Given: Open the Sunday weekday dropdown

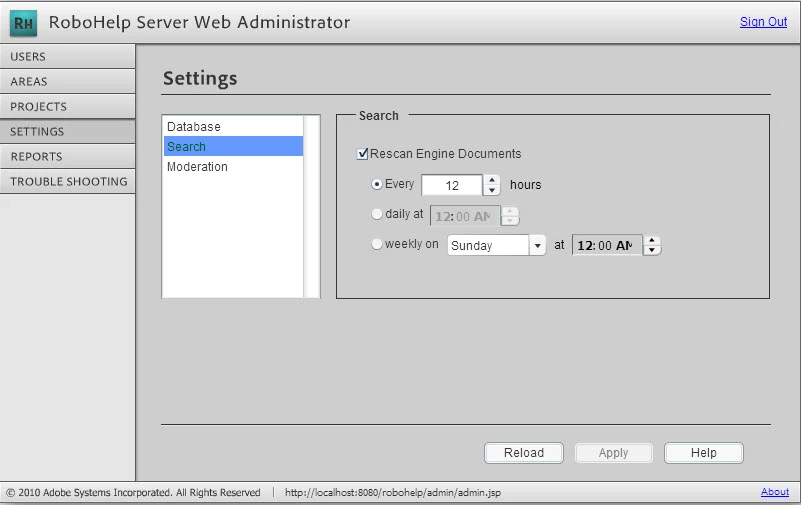Looking at the screenshot, I should [x=496, y=246].
